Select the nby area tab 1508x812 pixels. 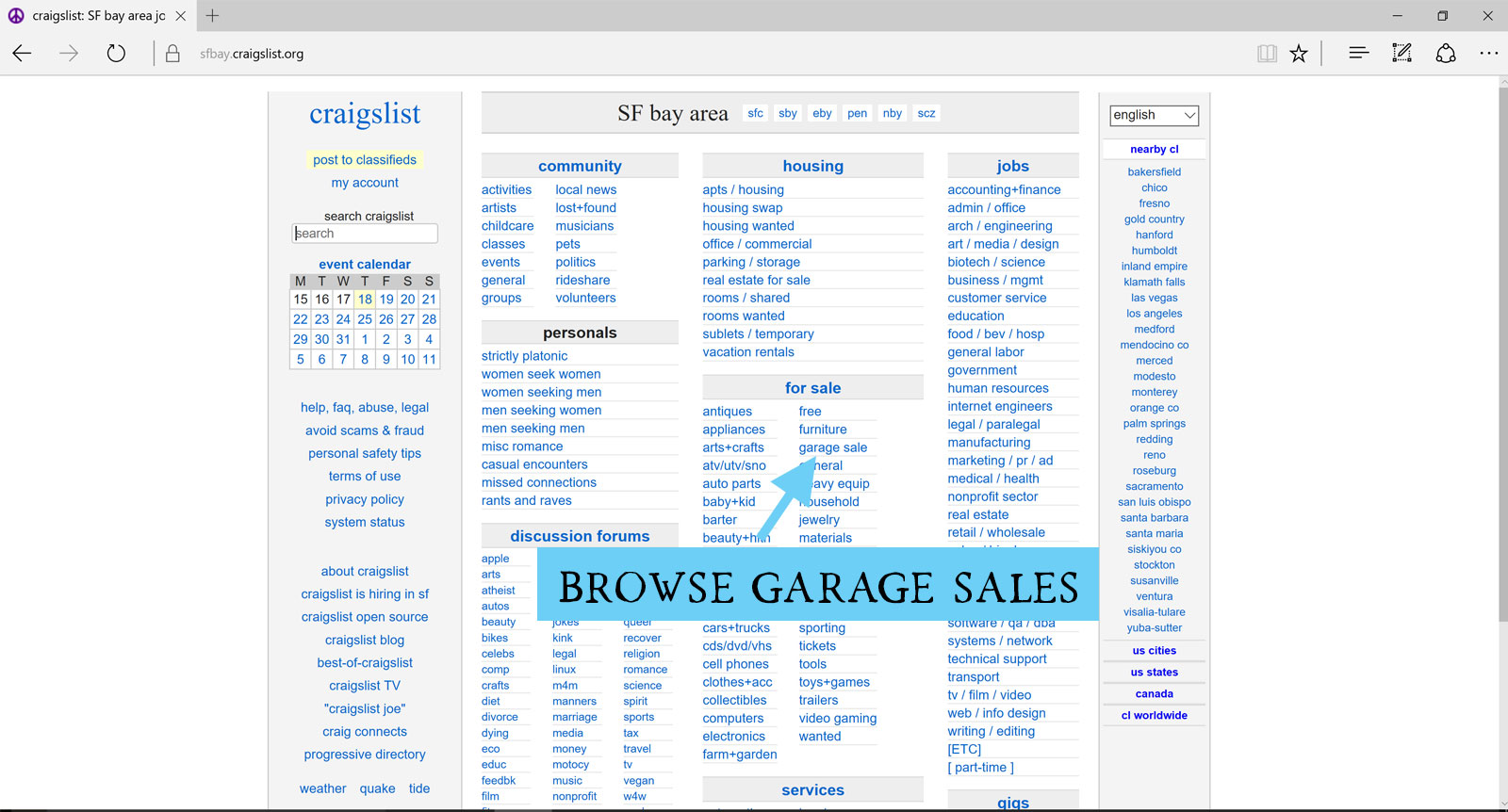(x=893, y=113)
